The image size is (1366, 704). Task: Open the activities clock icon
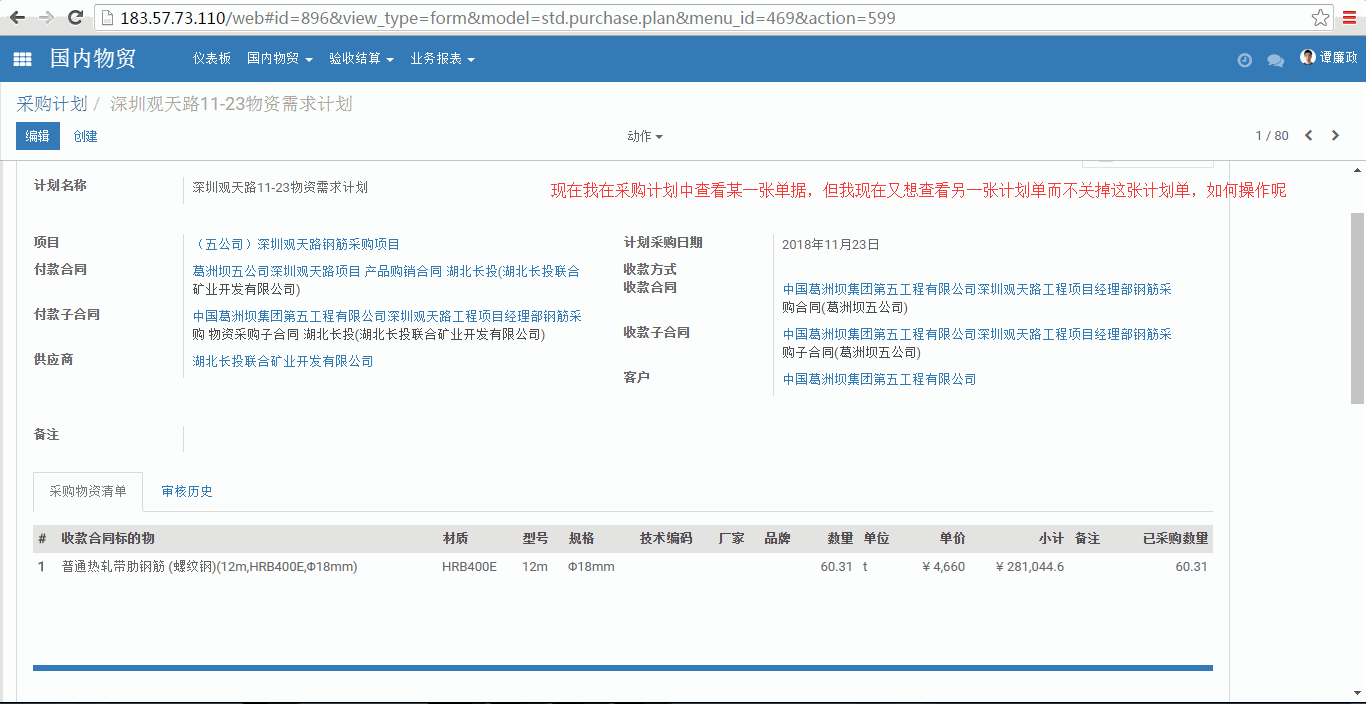tap(1244, 60)
